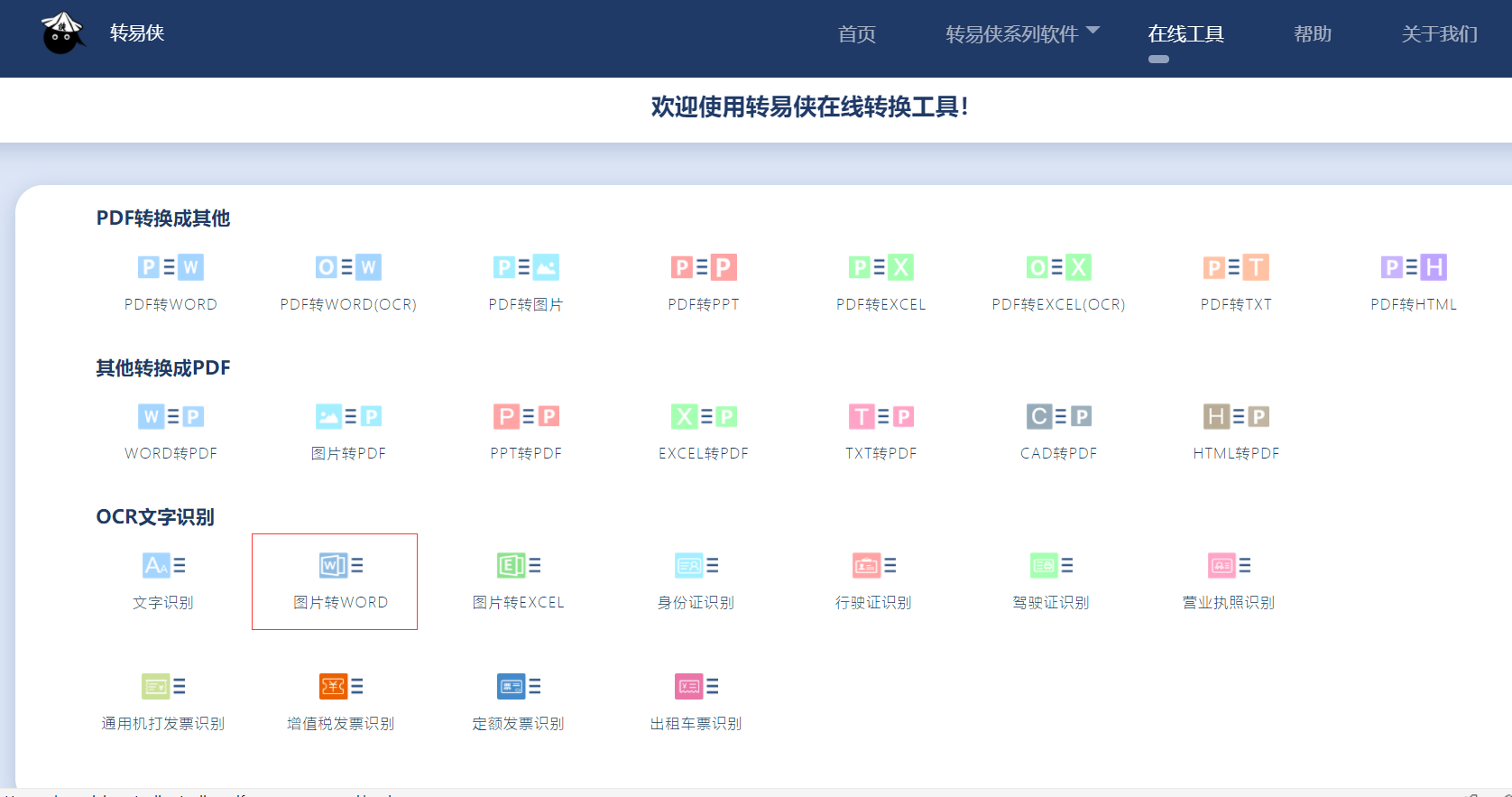This screenshot has width=1512, height=797.
Task: Launch the WORD转PDF icon
Action: click(x=171, y=416)
